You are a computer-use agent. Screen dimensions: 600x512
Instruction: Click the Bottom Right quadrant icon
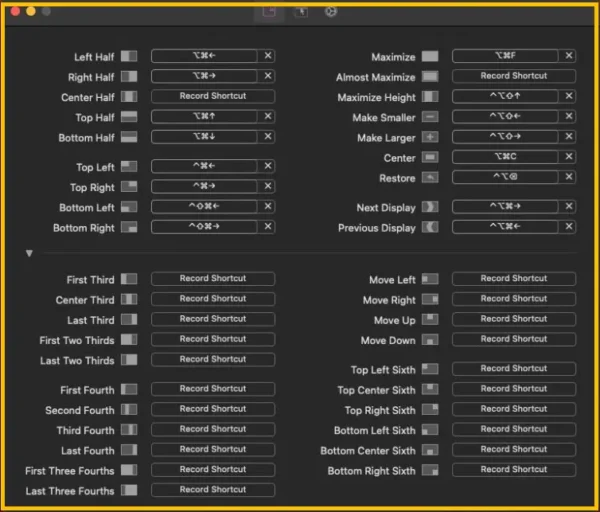(x=129, y=227)
